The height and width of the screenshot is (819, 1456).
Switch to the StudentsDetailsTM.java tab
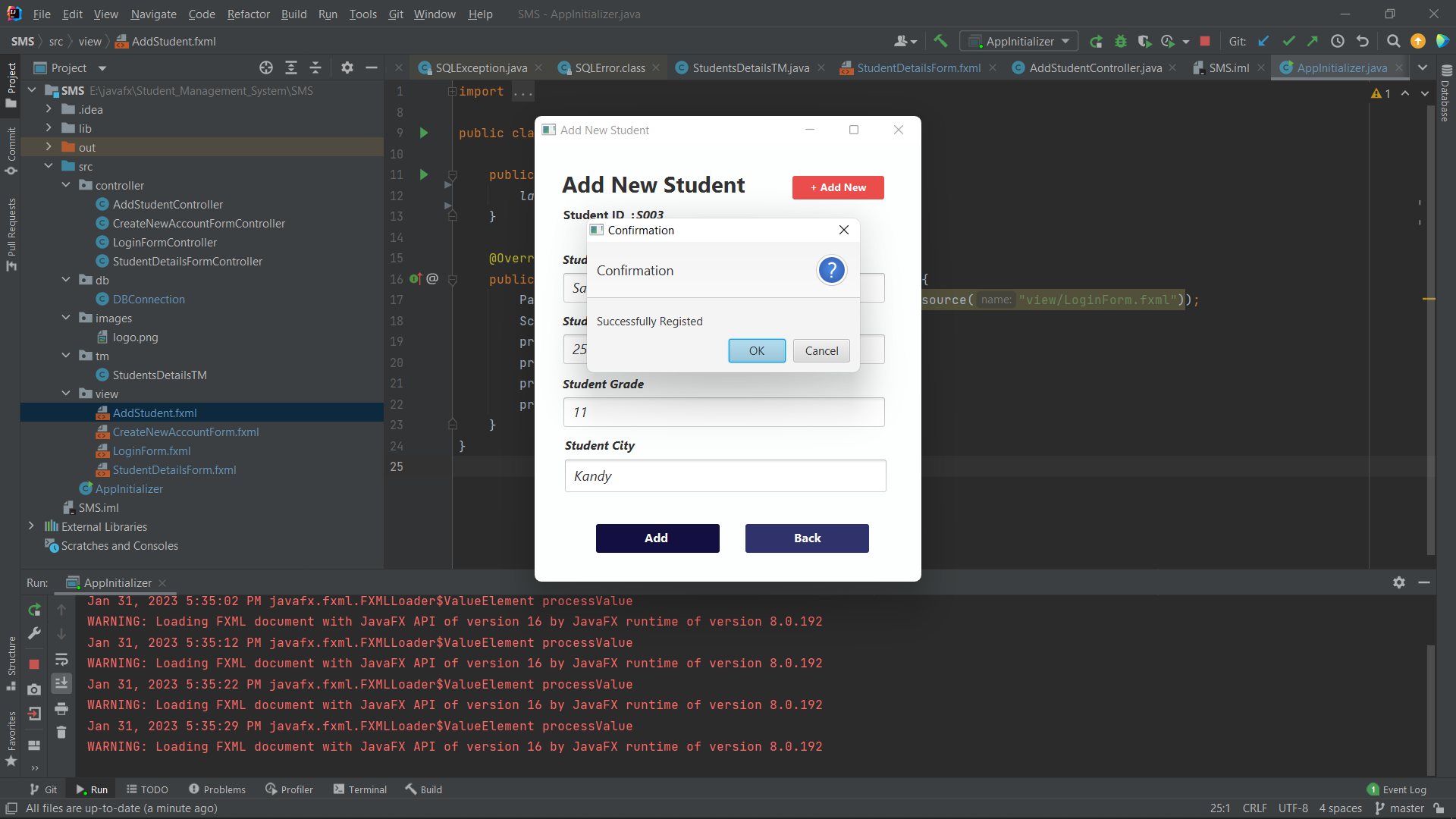(749, 67)
